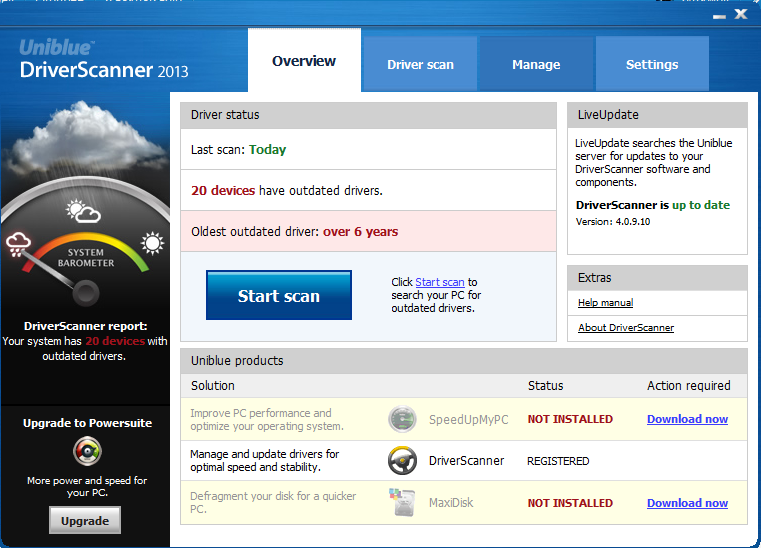Download now for SpeedUpMyPC
The image size is (761, 548).
pyautogui.click(x=687, y=419)
